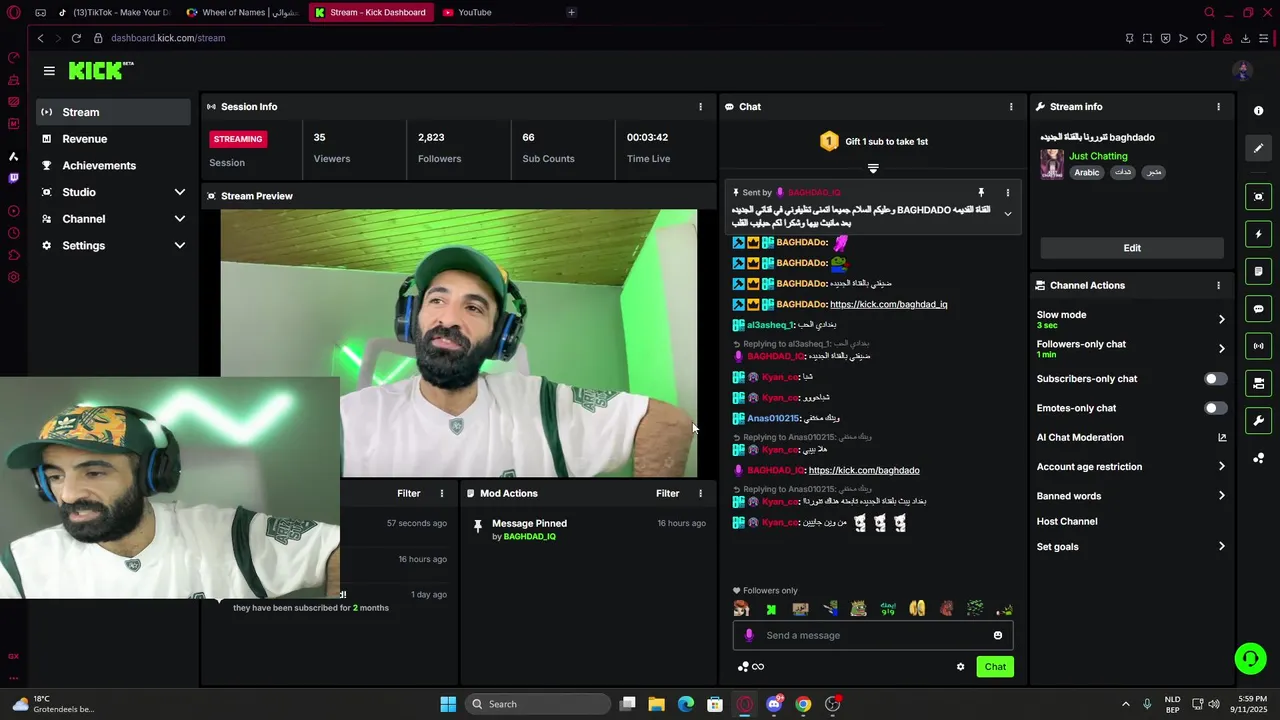Open Session Info panel options menu
Screen dimensions: 1280x720
pyautogui.click(x=700, y=106)
